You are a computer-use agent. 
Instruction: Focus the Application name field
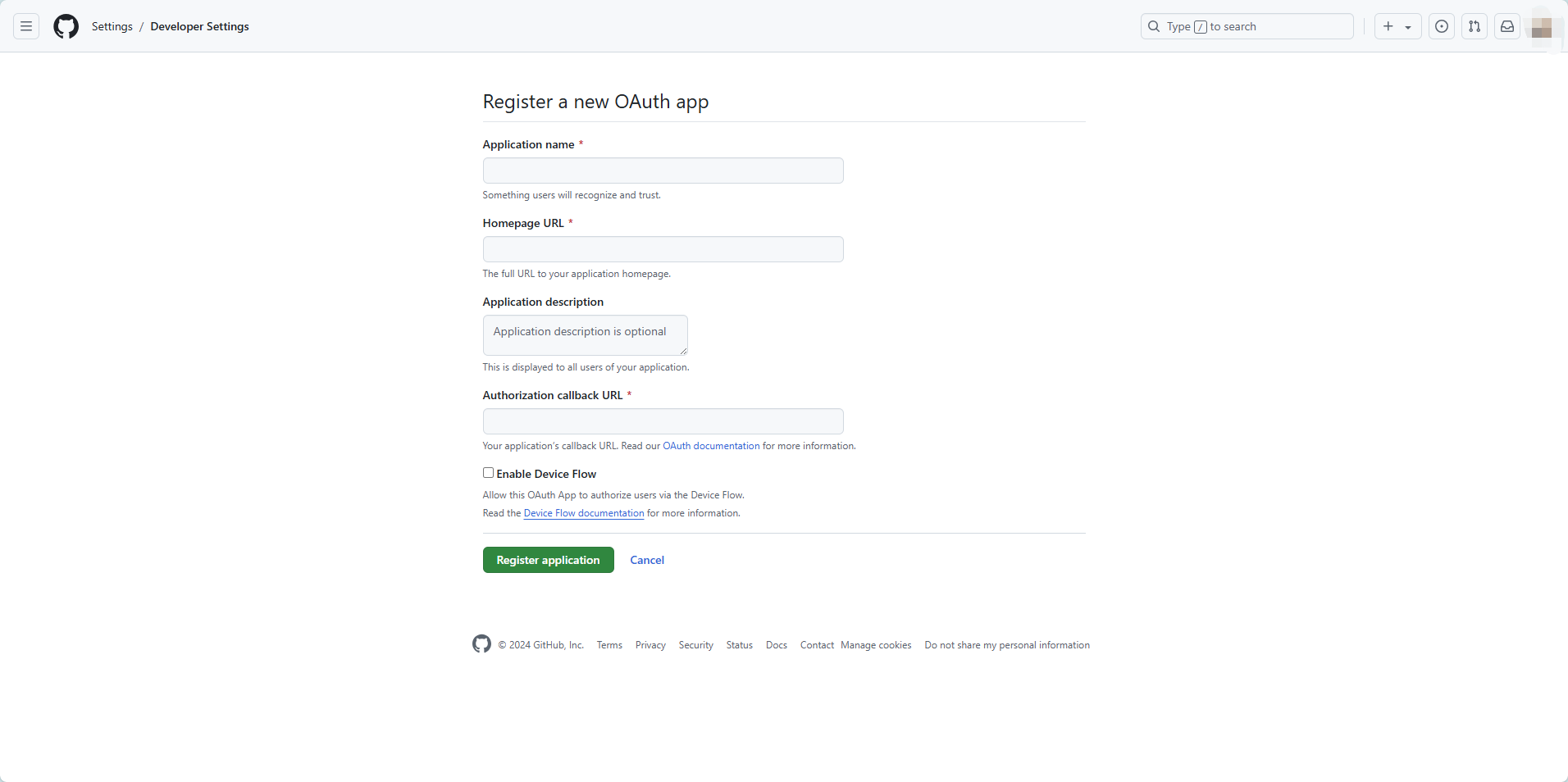663,170
